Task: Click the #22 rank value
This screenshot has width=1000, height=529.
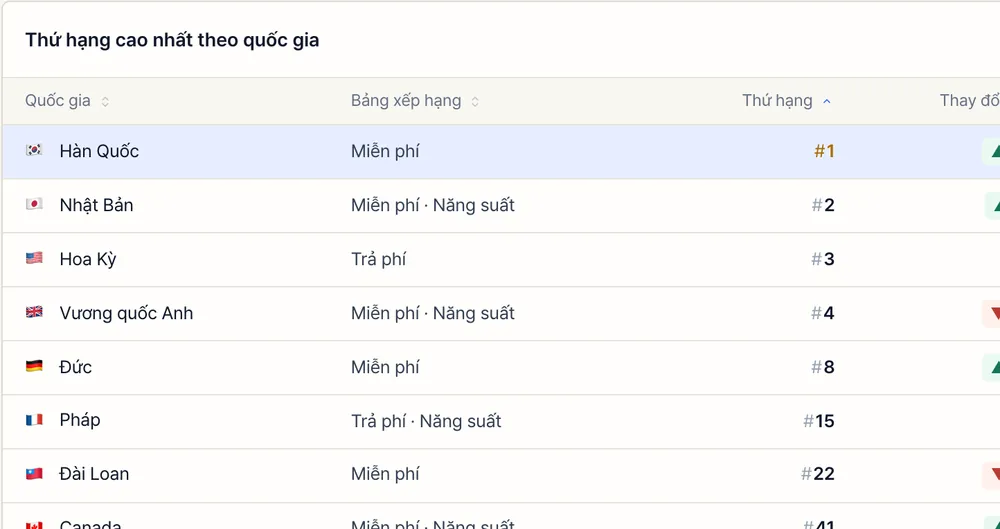Action: click(x=818, y=474)
